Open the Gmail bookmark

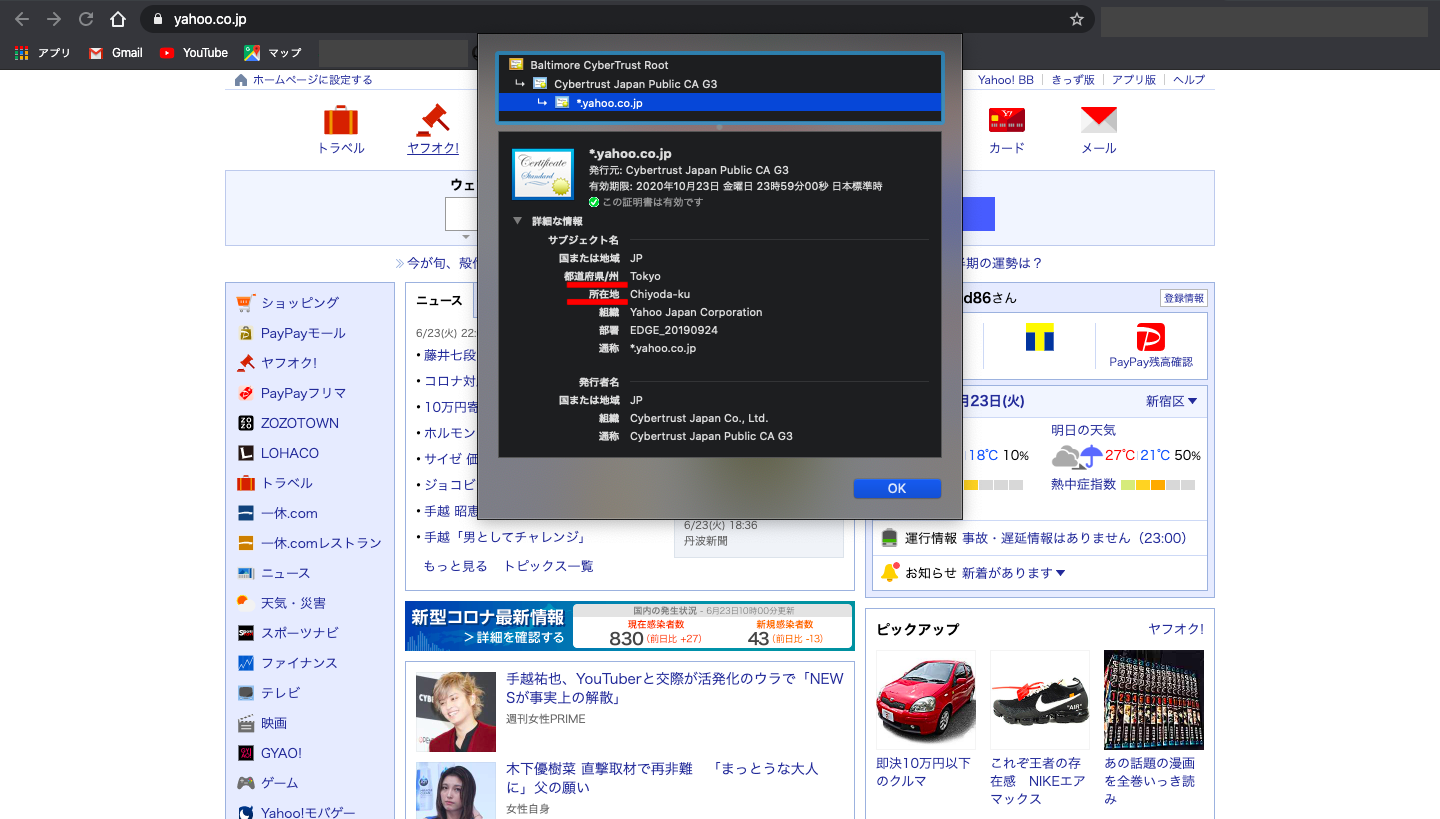click(116, 53)
